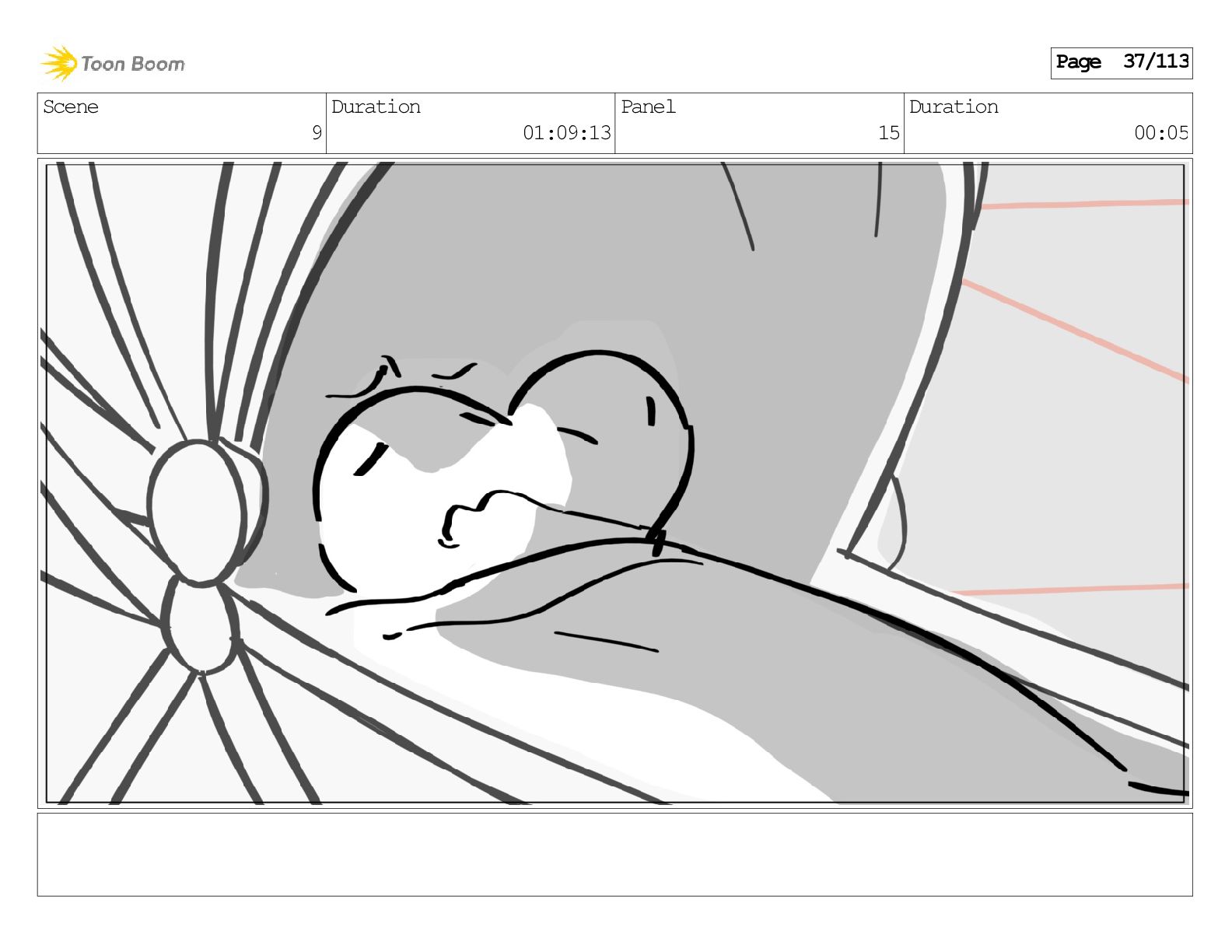Click the panel number 15
The height and width of the screenshot is (952, 1232).
889,133
